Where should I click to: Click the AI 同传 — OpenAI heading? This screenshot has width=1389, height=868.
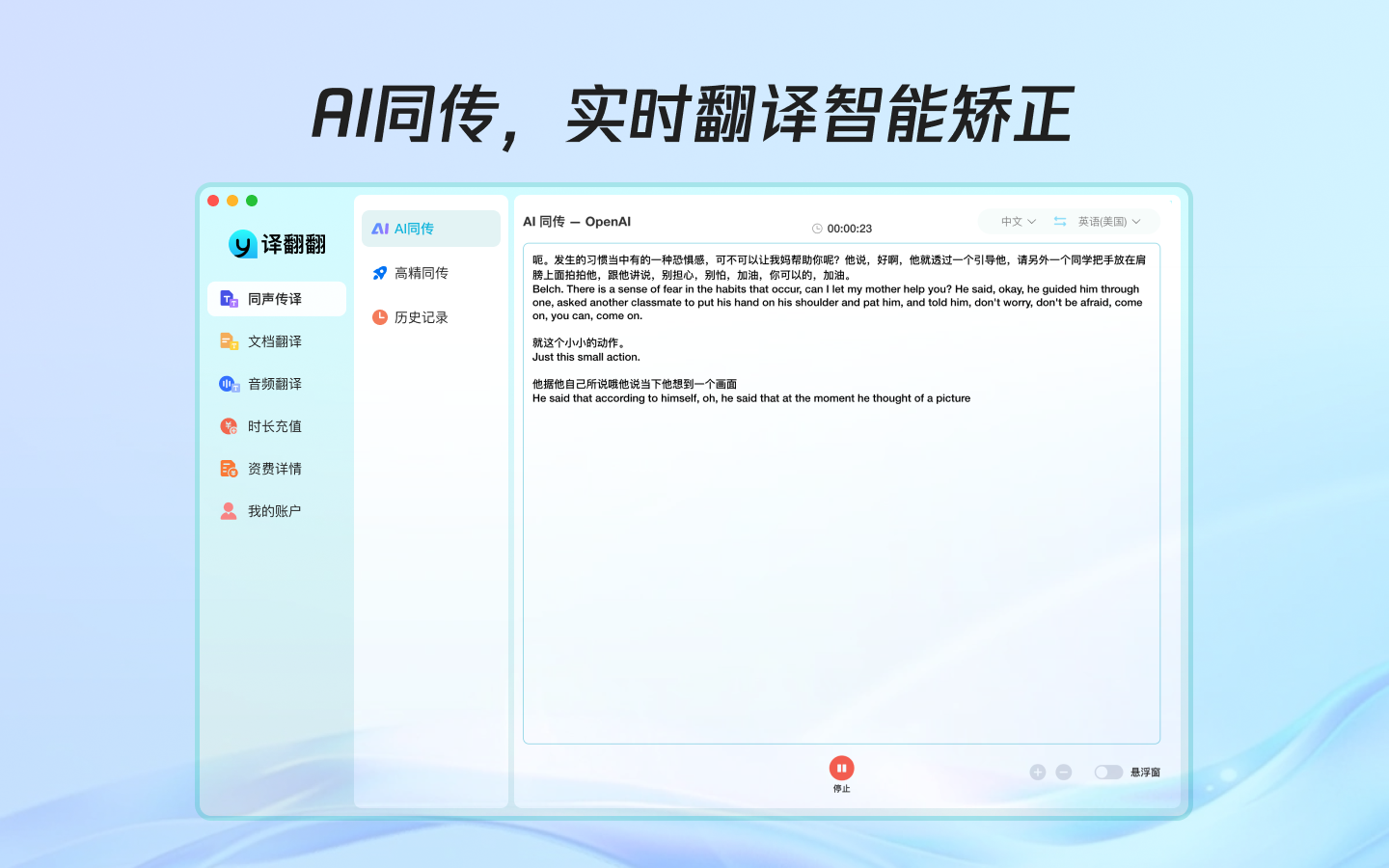point(577,222)
